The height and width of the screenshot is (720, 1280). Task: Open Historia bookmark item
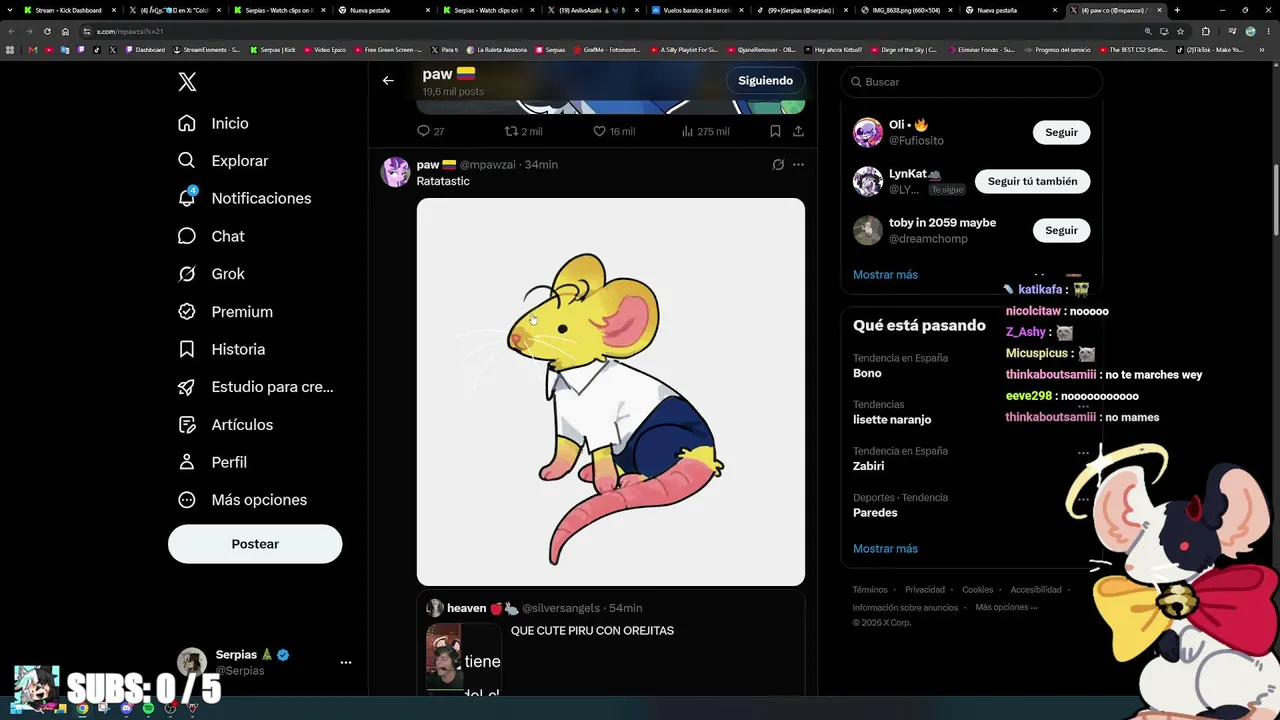tap(221, 349)
